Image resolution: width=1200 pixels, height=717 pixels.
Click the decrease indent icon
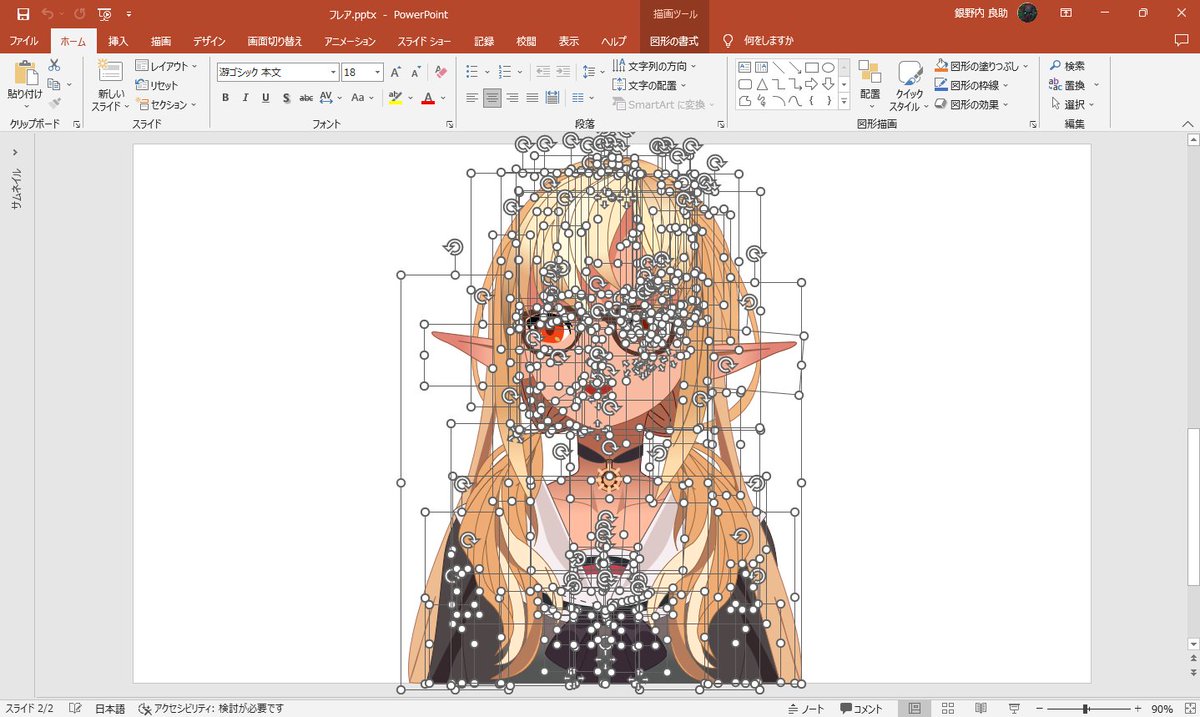542,72
